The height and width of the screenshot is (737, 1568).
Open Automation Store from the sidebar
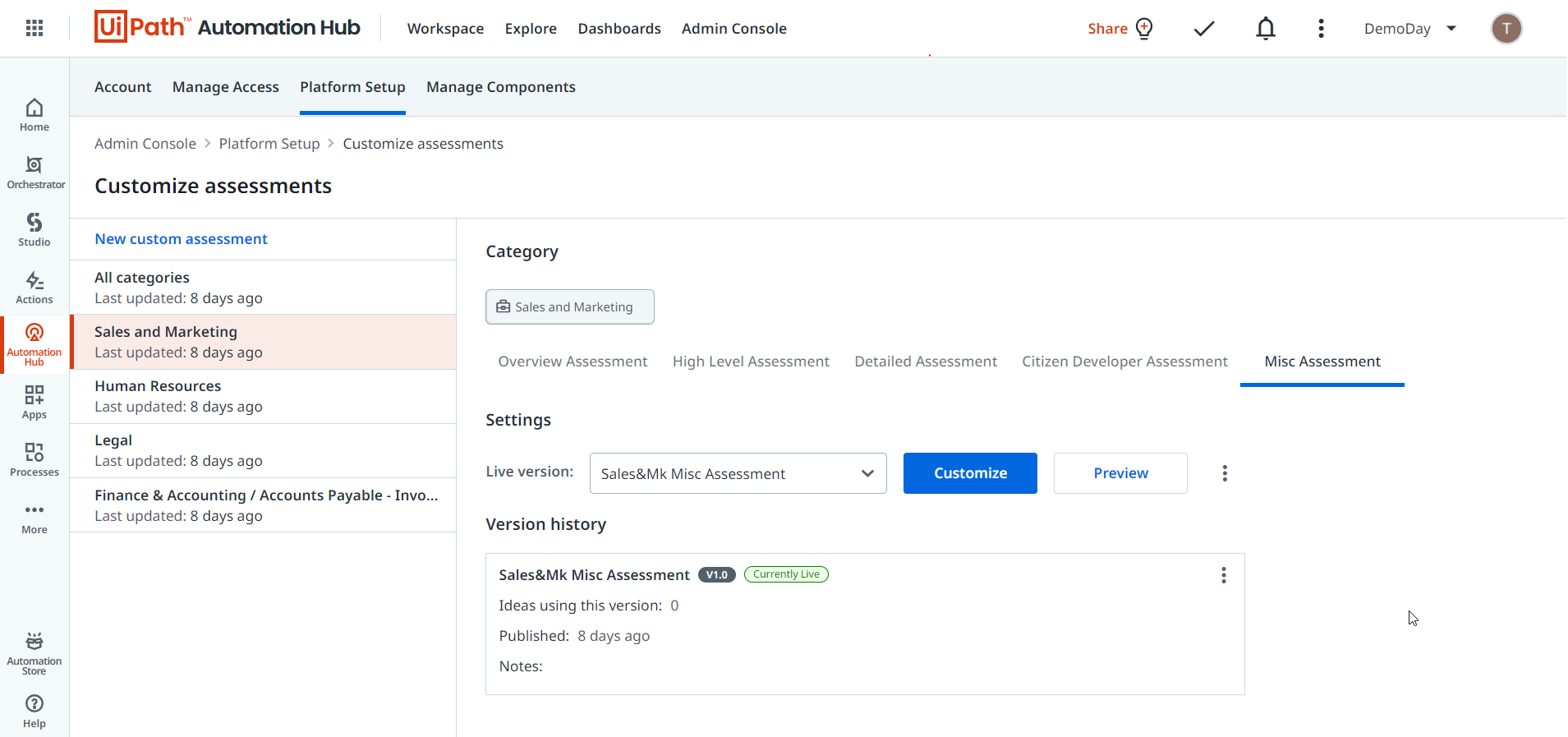pyautogui.click(x=34, y=654)
